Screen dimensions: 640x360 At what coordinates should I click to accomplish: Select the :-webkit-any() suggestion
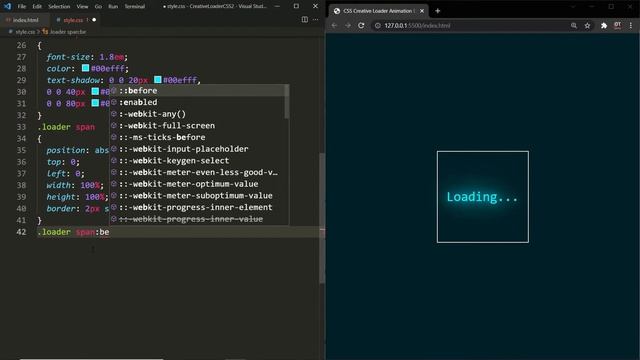[x=197, y=114]
